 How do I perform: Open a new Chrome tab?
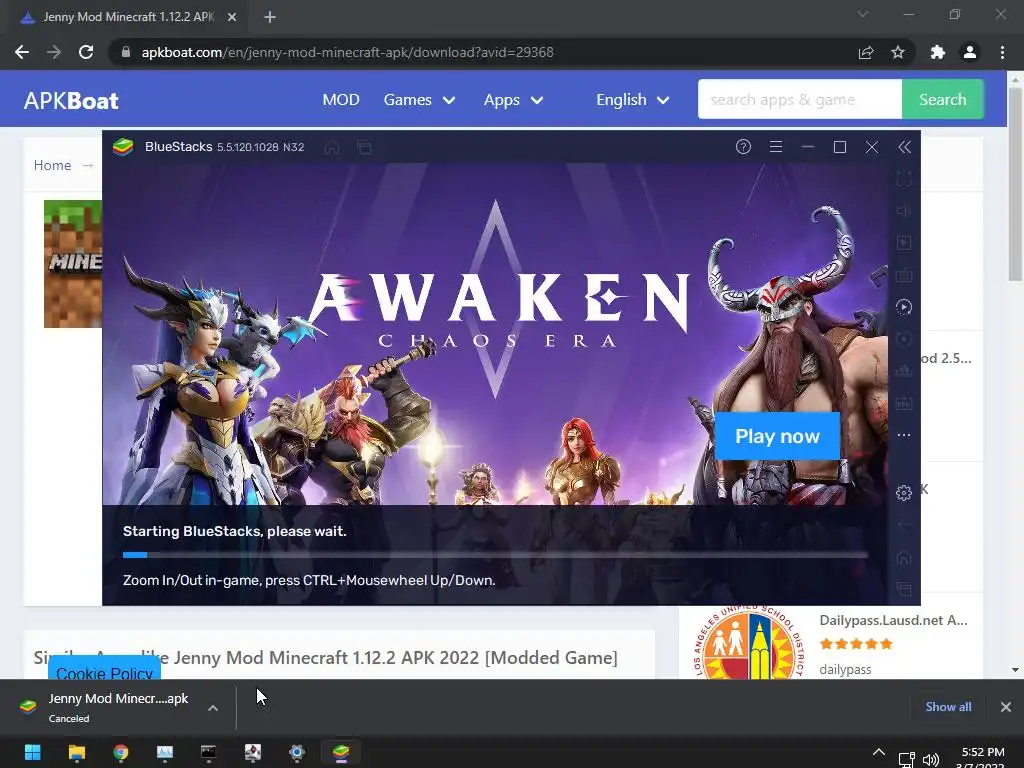tap(270, 18)
